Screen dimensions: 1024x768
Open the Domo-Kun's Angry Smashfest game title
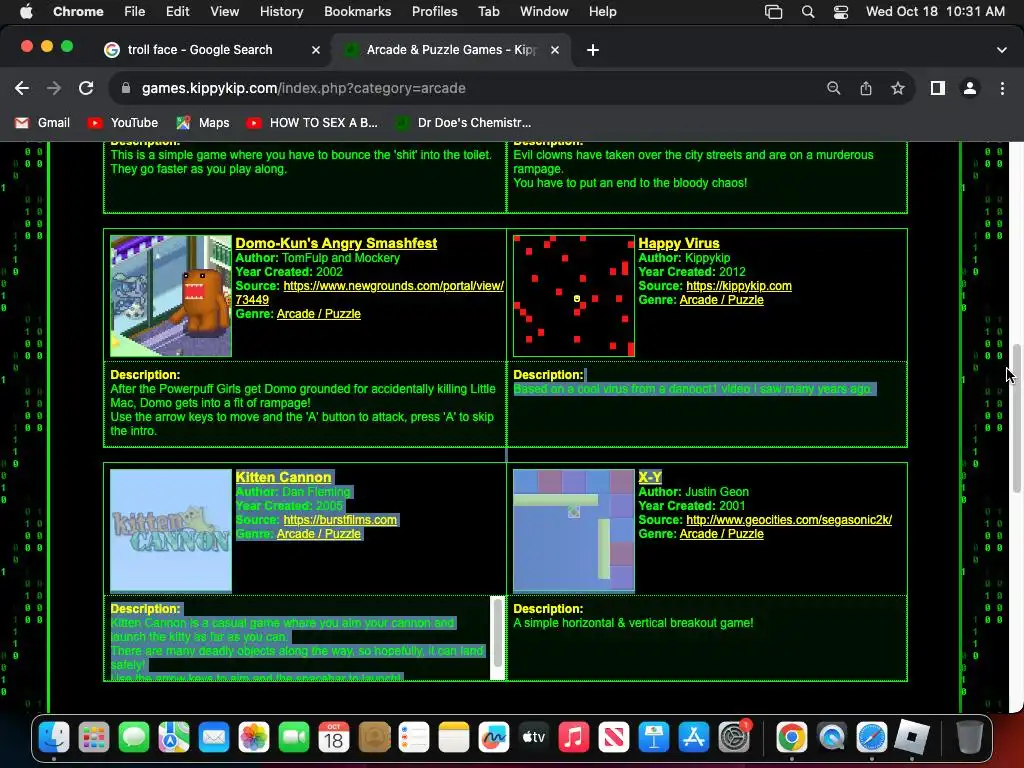pos(336,243)
